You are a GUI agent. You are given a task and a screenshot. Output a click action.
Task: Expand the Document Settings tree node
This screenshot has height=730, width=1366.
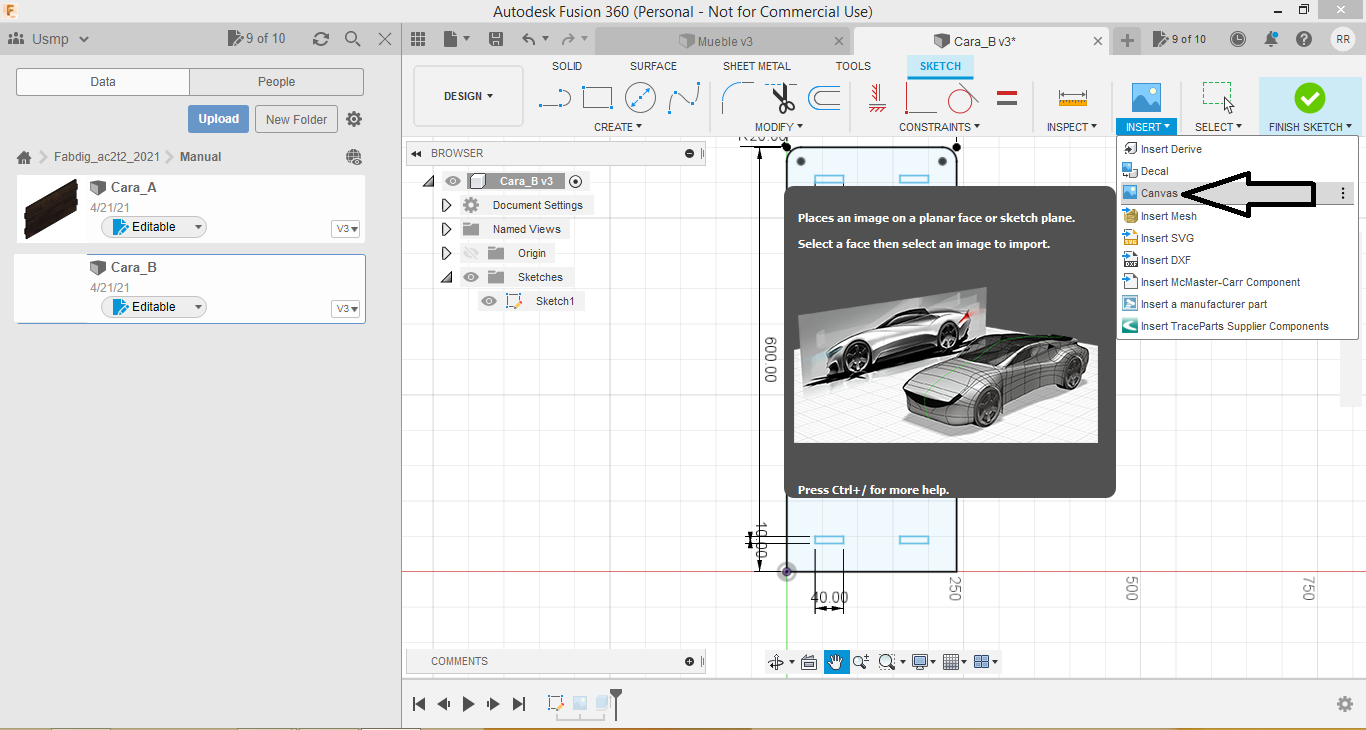(x=447, y=205)
